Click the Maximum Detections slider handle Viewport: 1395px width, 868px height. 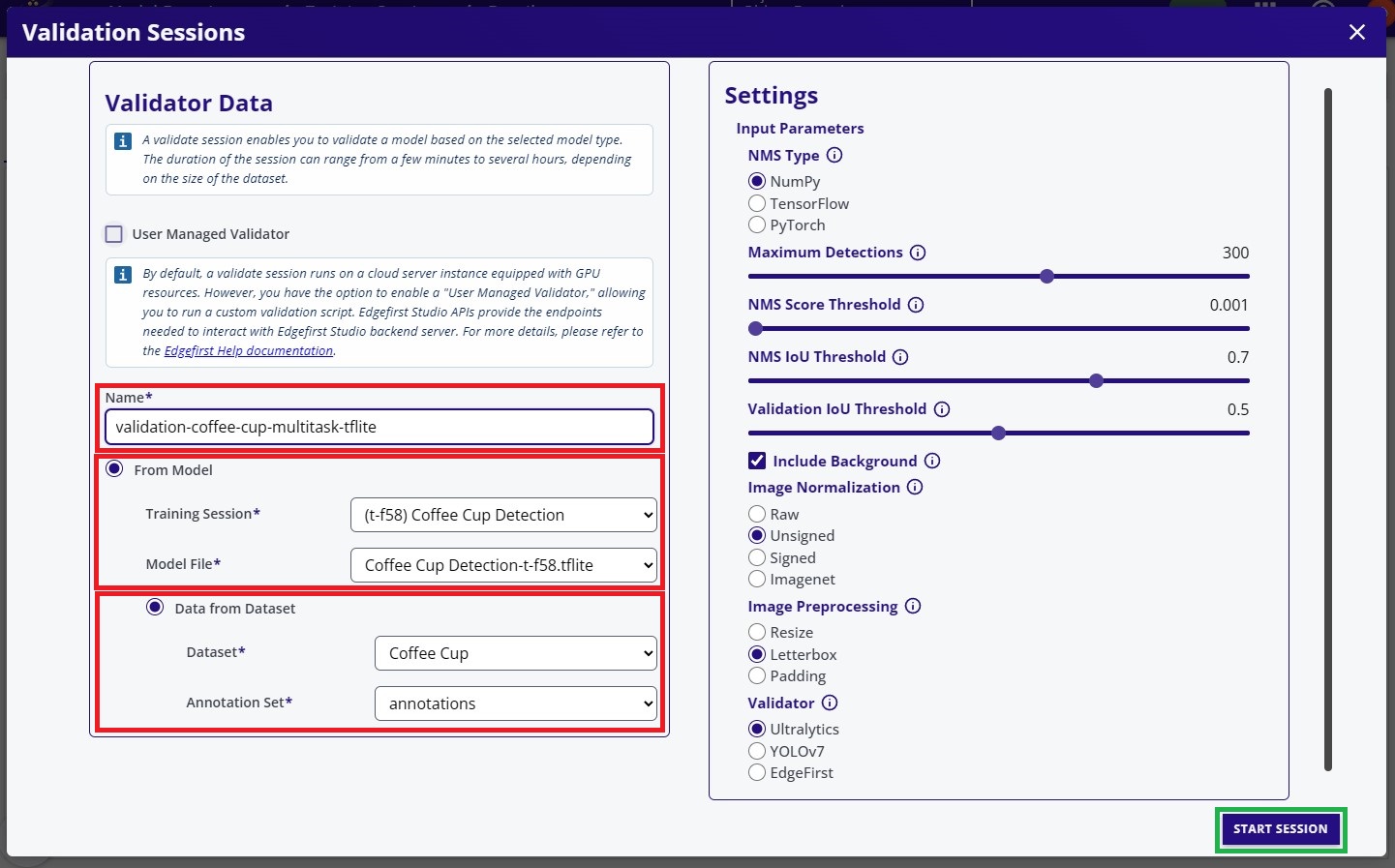click(1046, 277)
